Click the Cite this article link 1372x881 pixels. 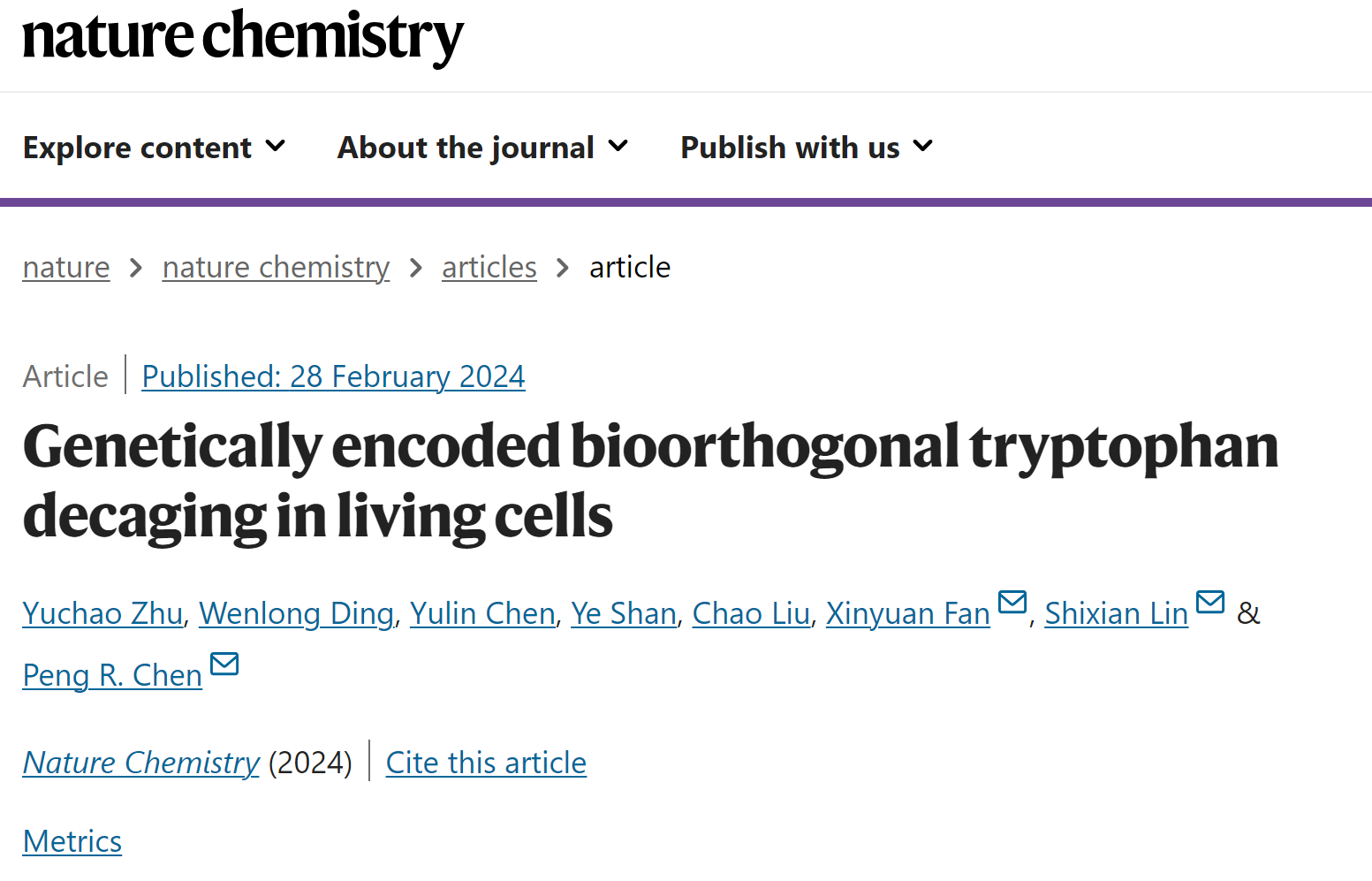[x=486, y=763]
